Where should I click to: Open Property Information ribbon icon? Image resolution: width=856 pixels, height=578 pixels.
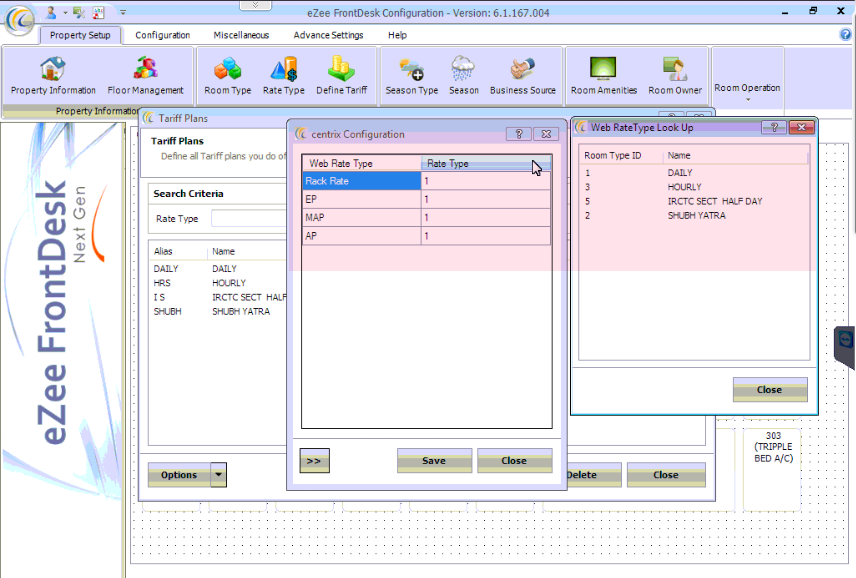point(53,76)
